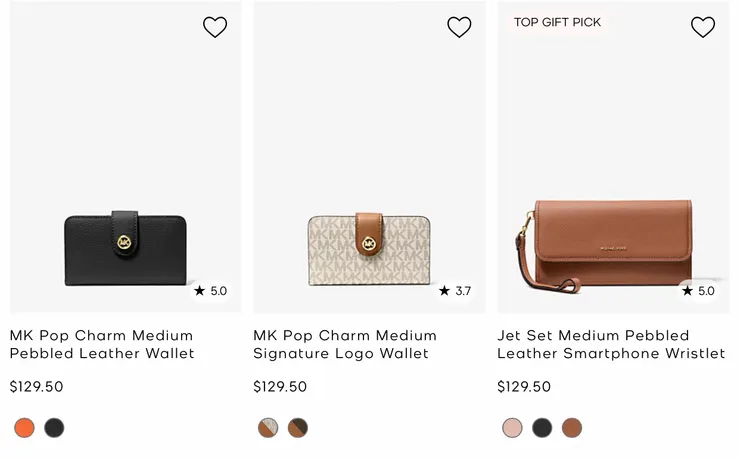Click the 5.0 rating on the Jet Set Wristlet
This screenshot has width=740, height=460.
coord(699,291)
